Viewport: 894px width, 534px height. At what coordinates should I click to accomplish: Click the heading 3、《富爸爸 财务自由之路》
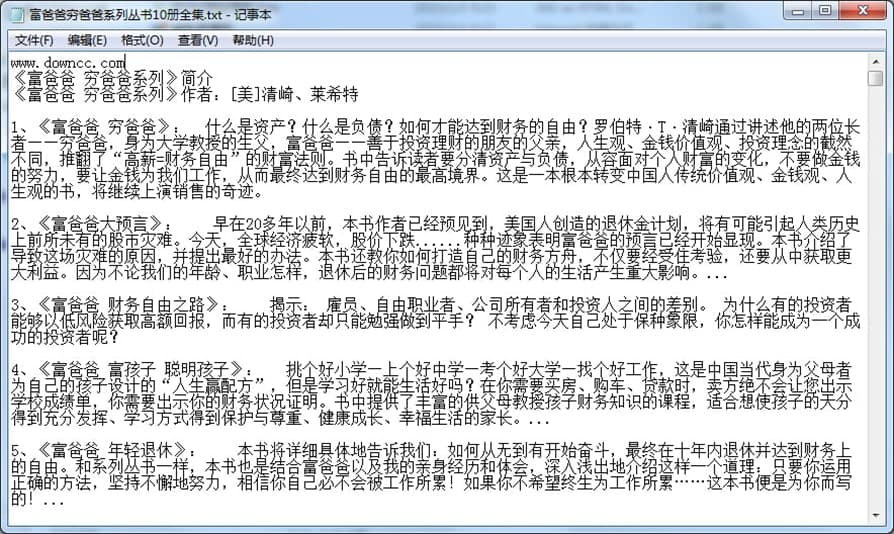[x=115, y=305]
